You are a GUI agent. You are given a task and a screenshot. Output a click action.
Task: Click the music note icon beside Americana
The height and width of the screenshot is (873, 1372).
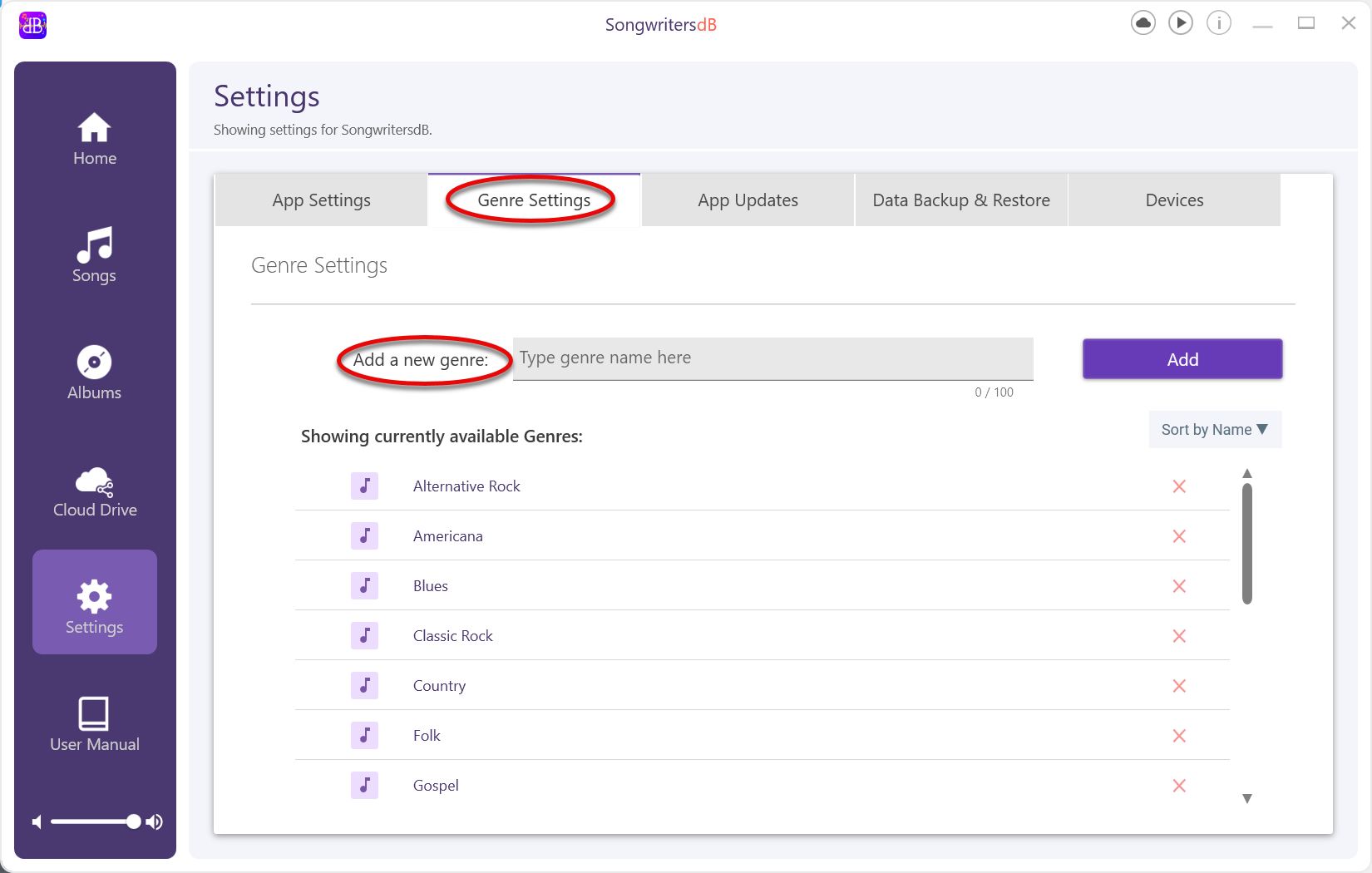click(x=364, y=535)
